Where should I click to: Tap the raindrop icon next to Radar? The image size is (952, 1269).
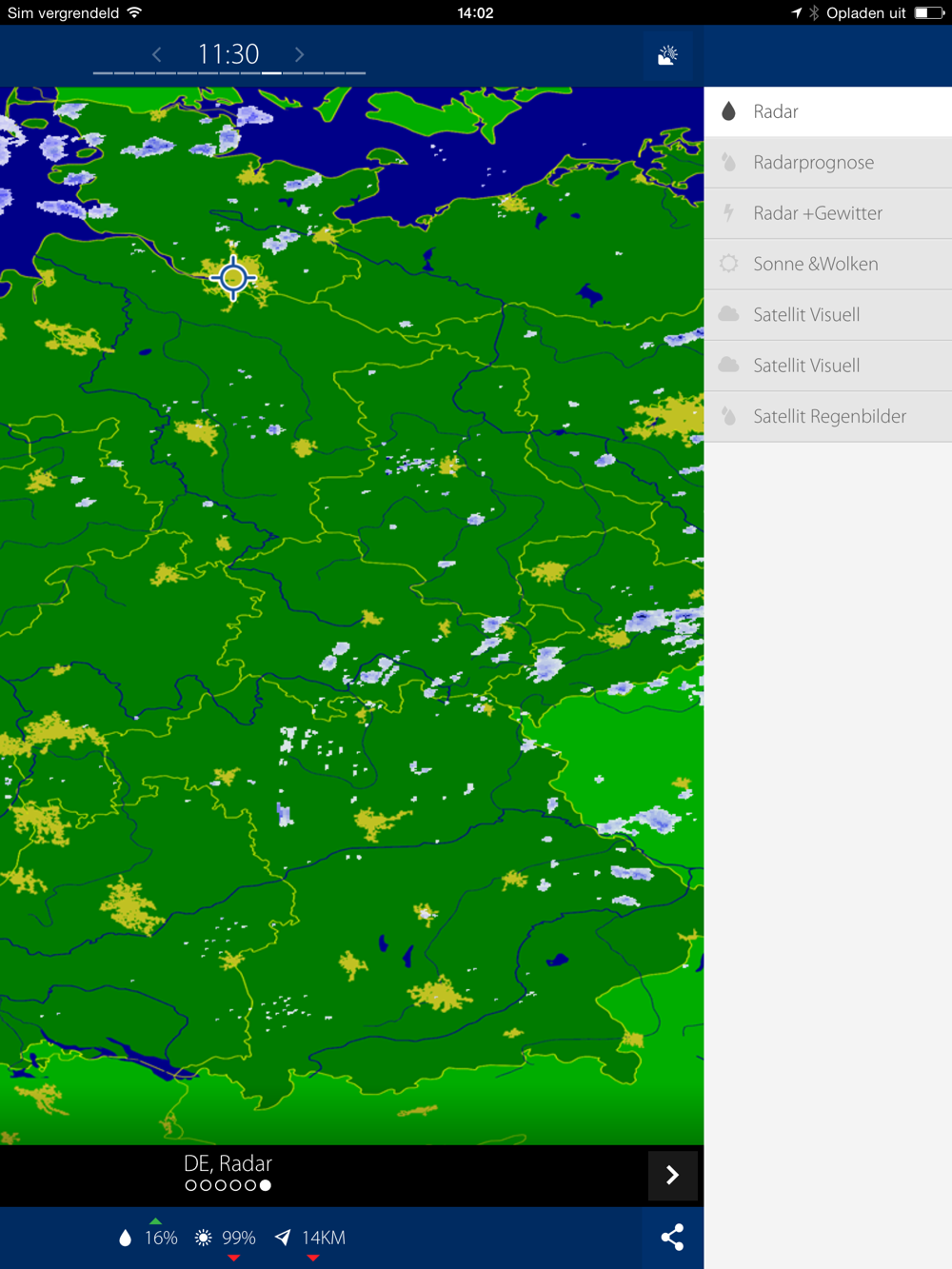coord(728,111)
